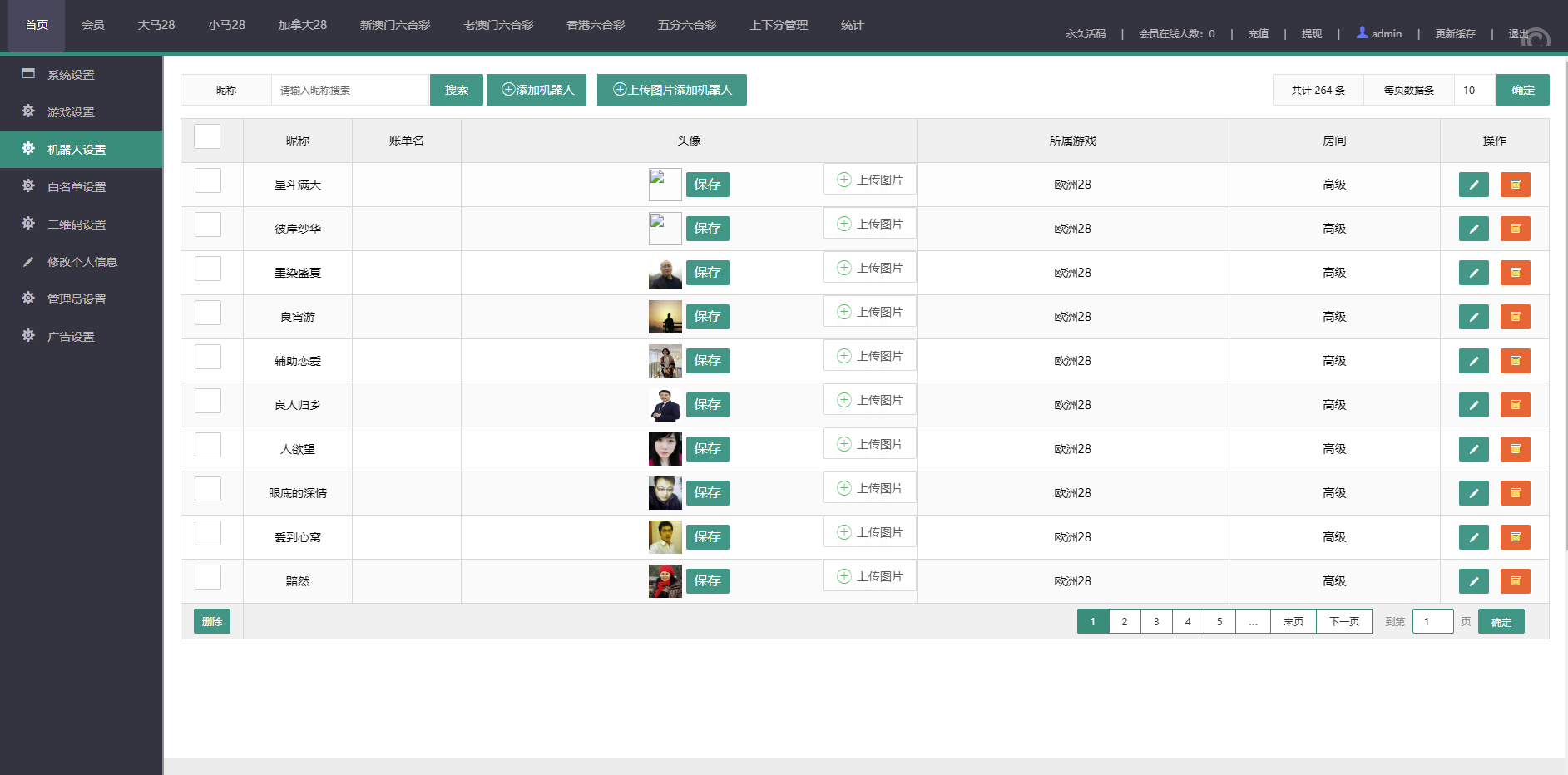This screenshot has height=775, width=1568.
Task: Check the checkbox for 墨染盛夏 row
Action: (208, 269)
